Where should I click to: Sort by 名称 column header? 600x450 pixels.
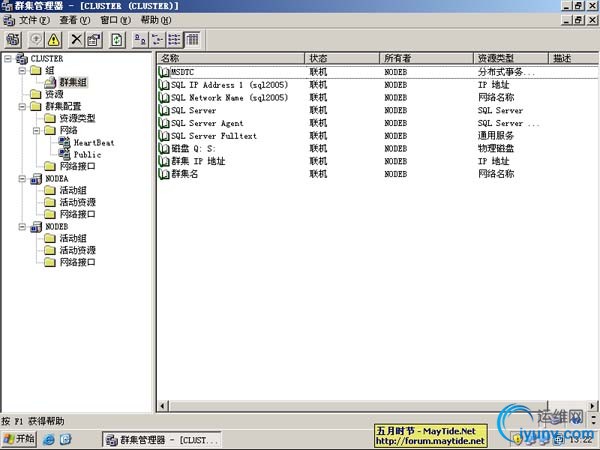coord(231,58)
